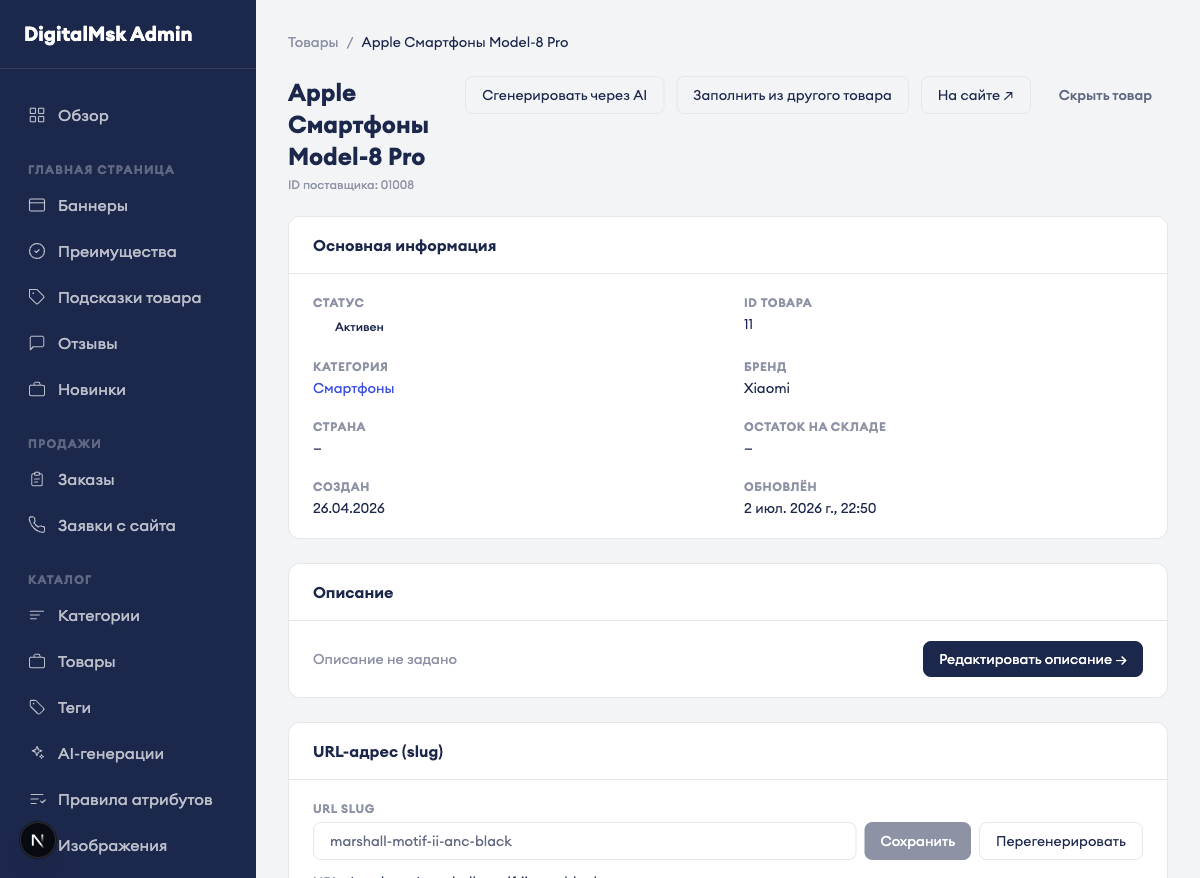Click the AI-генерации sparkle icon
This screenshot has height=878, width=1200.
coord(37,754)
